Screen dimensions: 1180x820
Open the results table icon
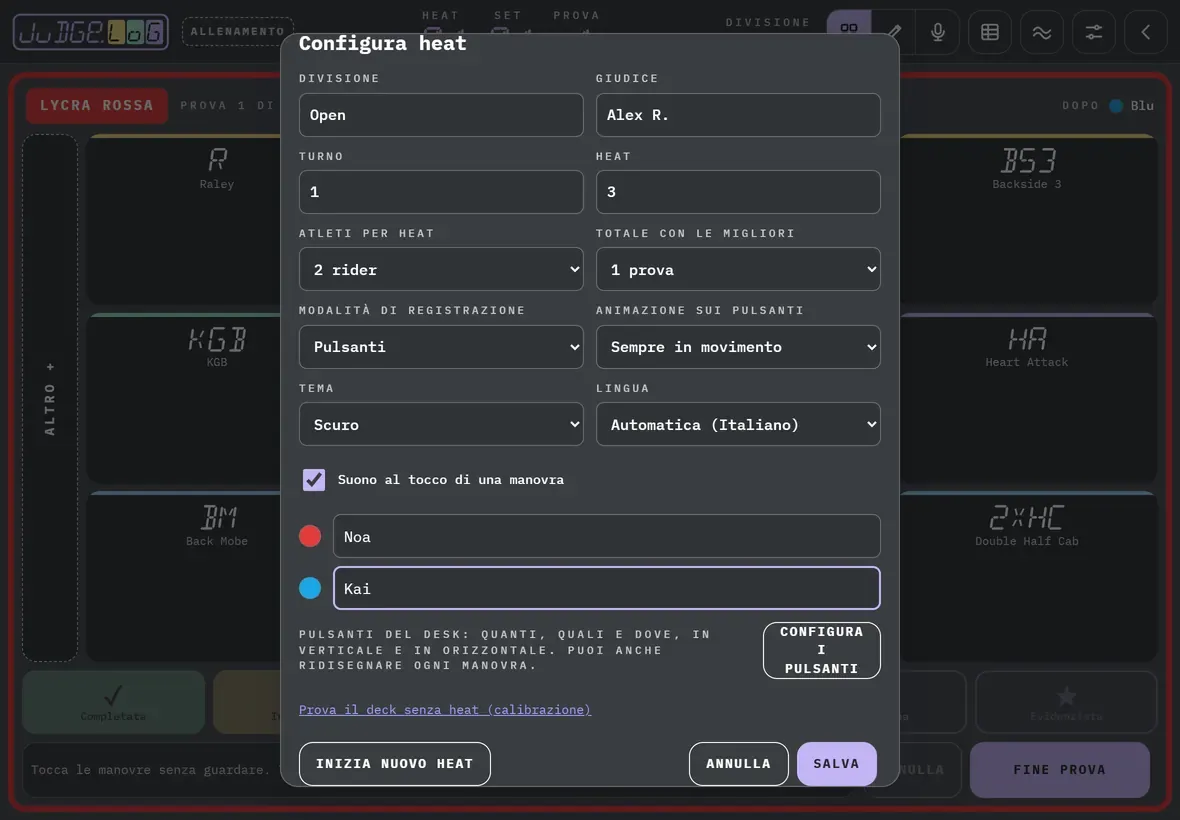tap(990, 32)
